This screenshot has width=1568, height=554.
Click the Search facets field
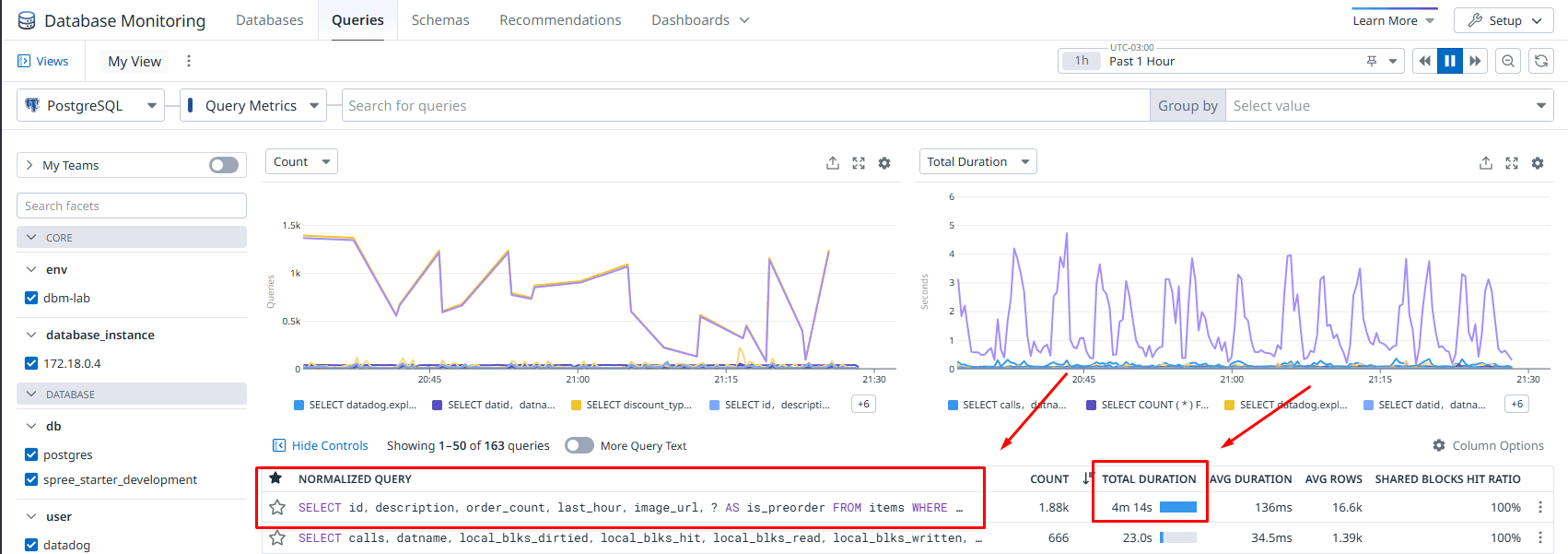132,206
